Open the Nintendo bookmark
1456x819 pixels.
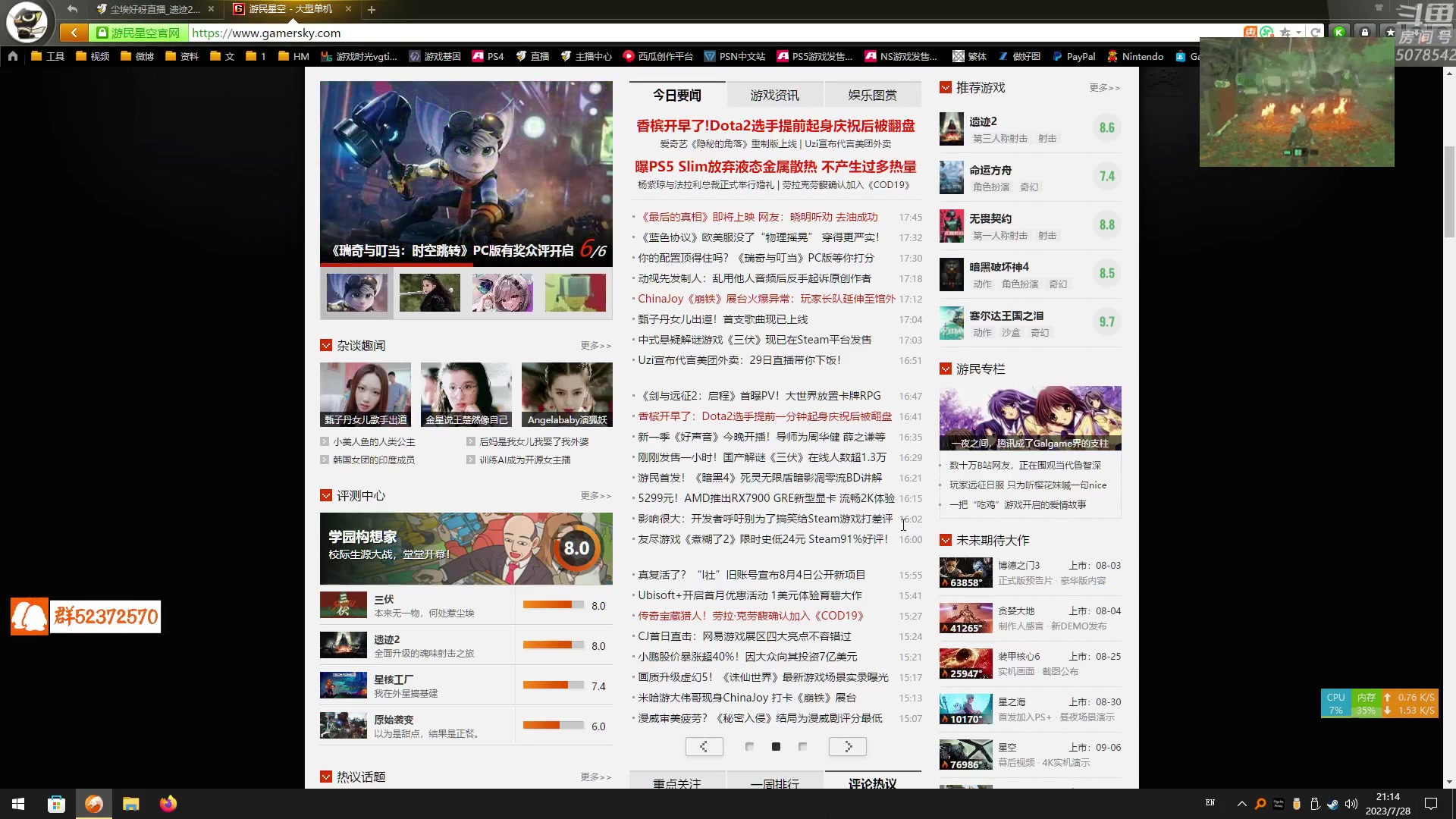pos(1135,56)
